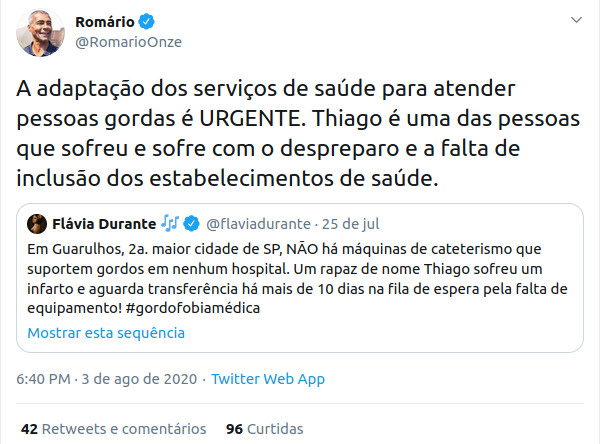Click the quoted tweet date 25 de jul
Image resolution: width=602 pixels, height=444 pixels.
[352, 222]
